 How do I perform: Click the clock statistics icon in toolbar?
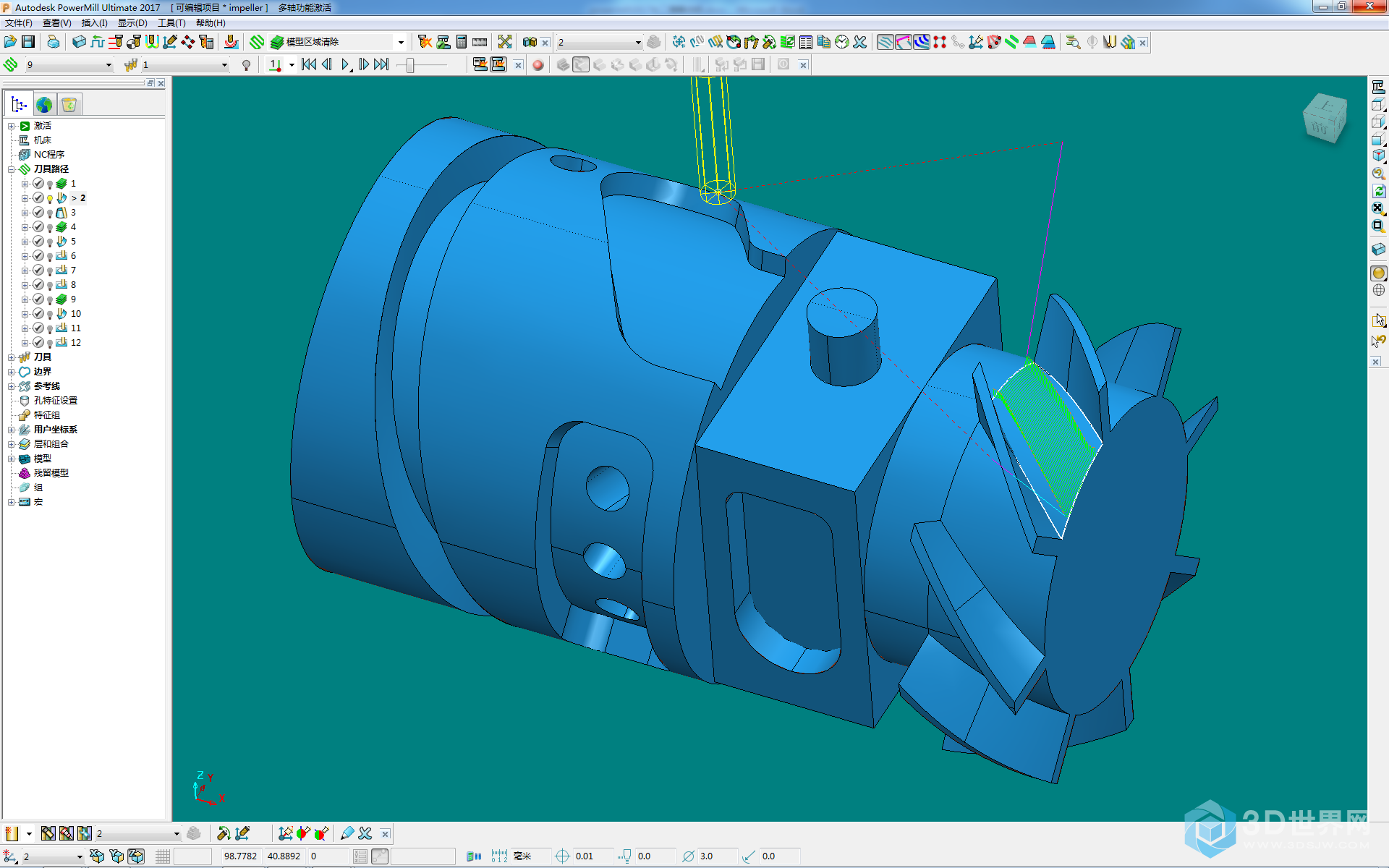(x=841, y=42)
